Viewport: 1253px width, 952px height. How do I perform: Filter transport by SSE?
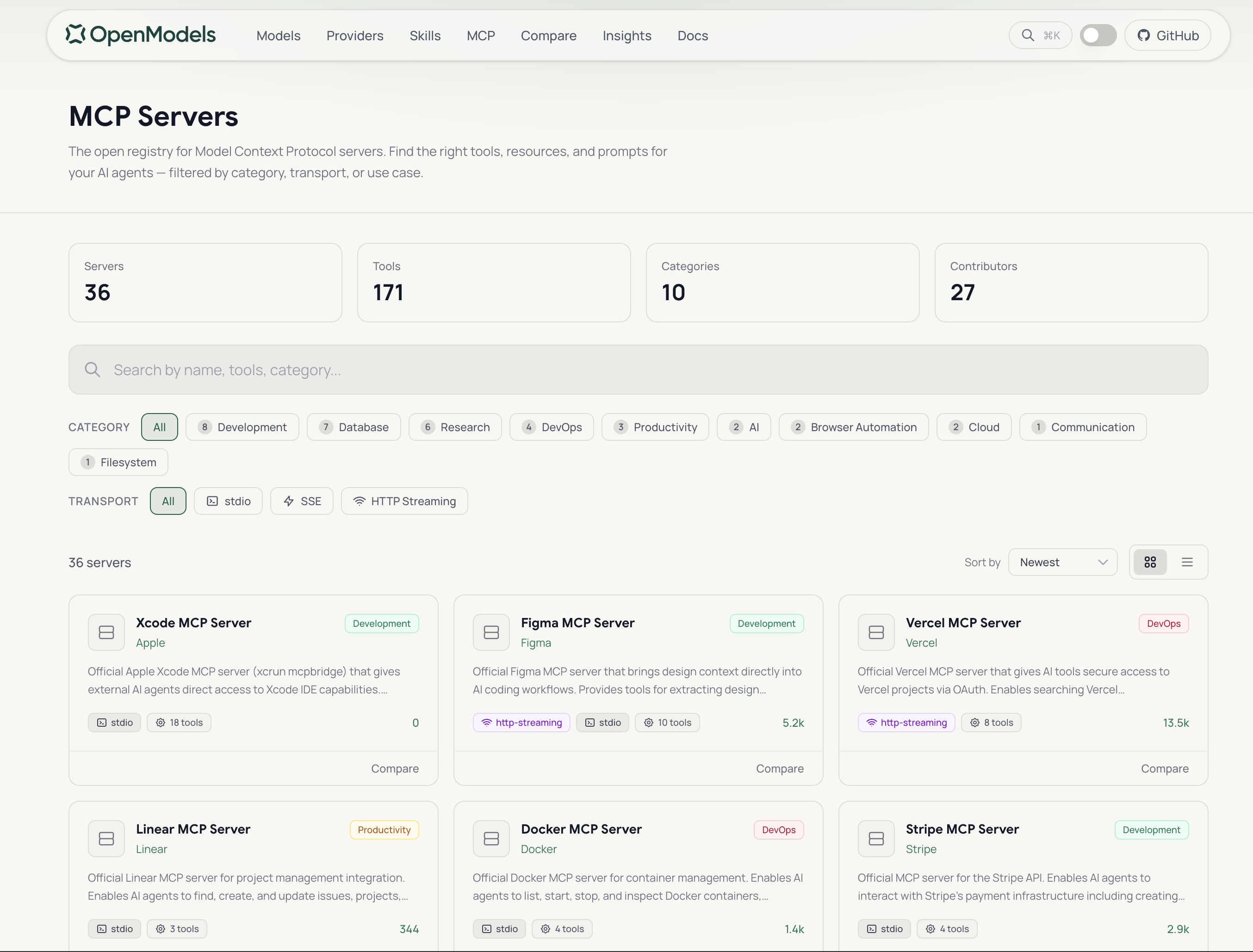tap(302, 501)
